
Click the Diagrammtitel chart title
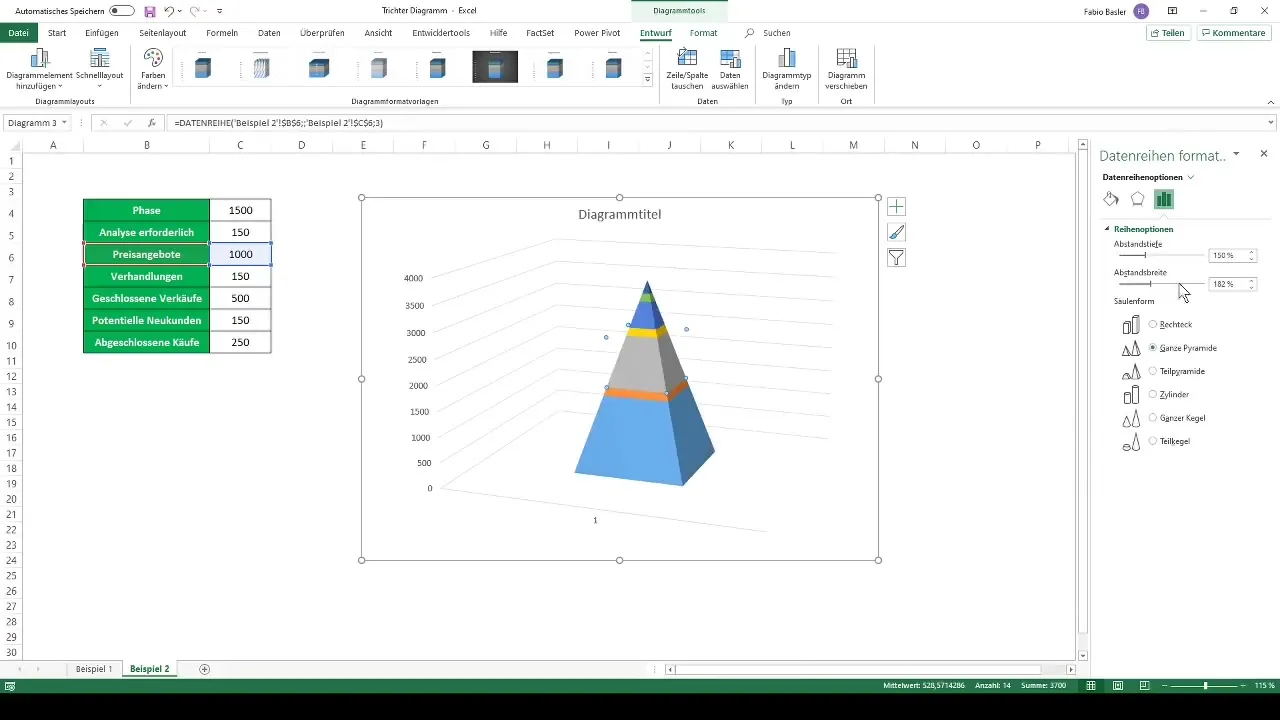coord(620,214)
